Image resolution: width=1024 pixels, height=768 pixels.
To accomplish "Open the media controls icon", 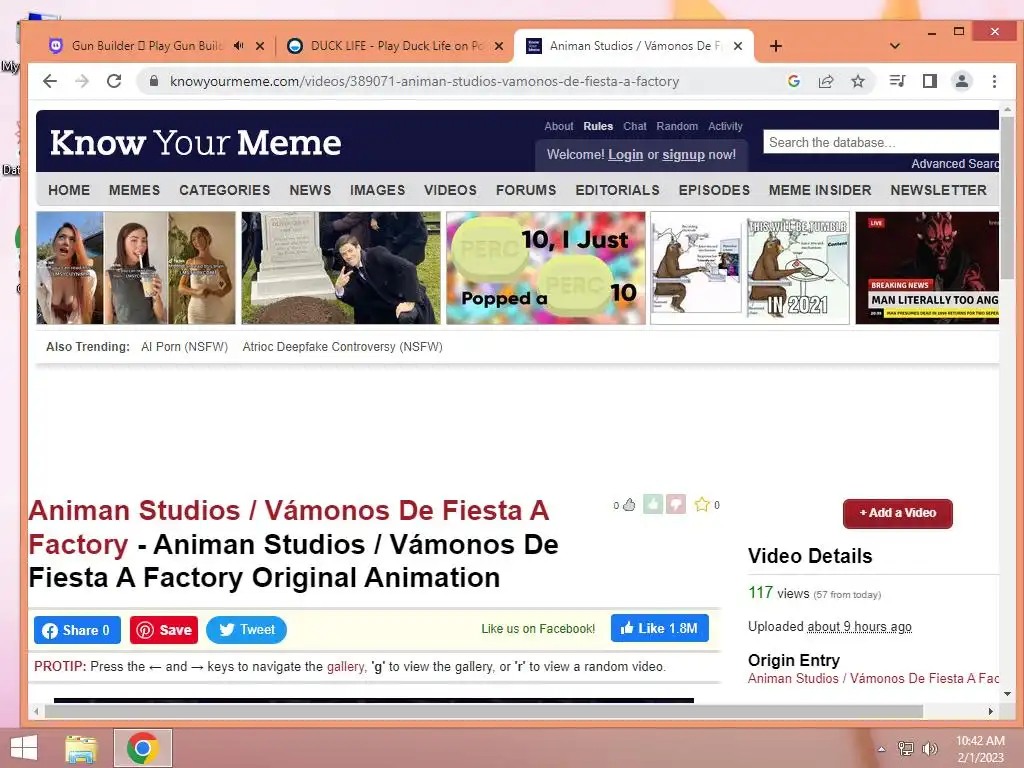I will (x=897, y=81).
